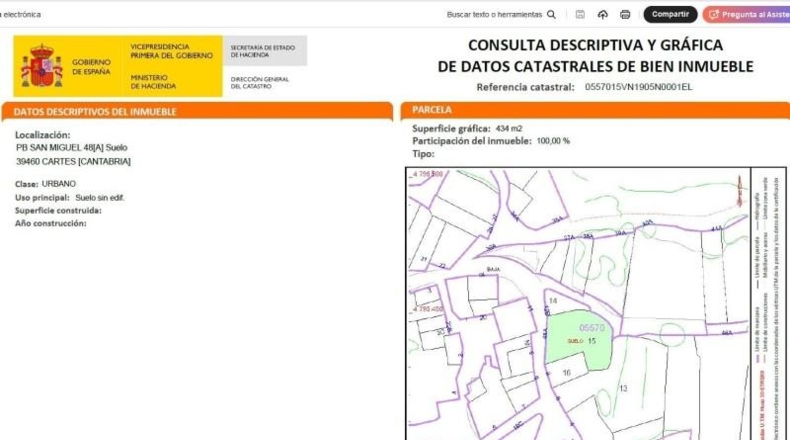Click the '434 m2' surface value

pos(509,129)
